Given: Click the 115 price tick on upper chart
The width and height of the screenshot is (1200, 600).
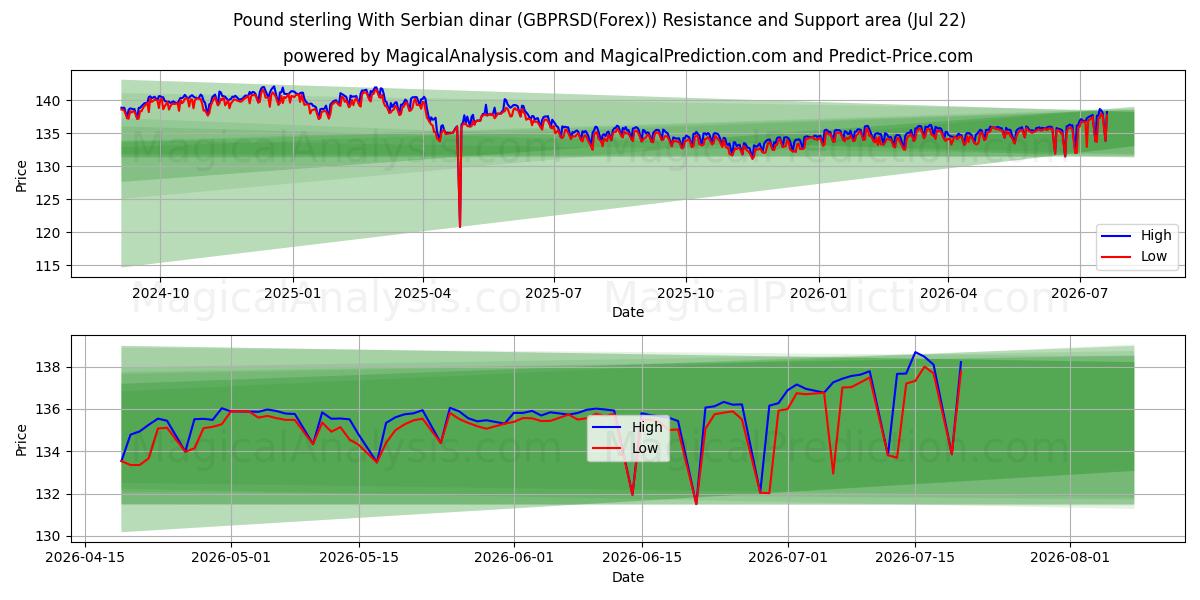Looking at the screenshot, I should tap(50, 266).
